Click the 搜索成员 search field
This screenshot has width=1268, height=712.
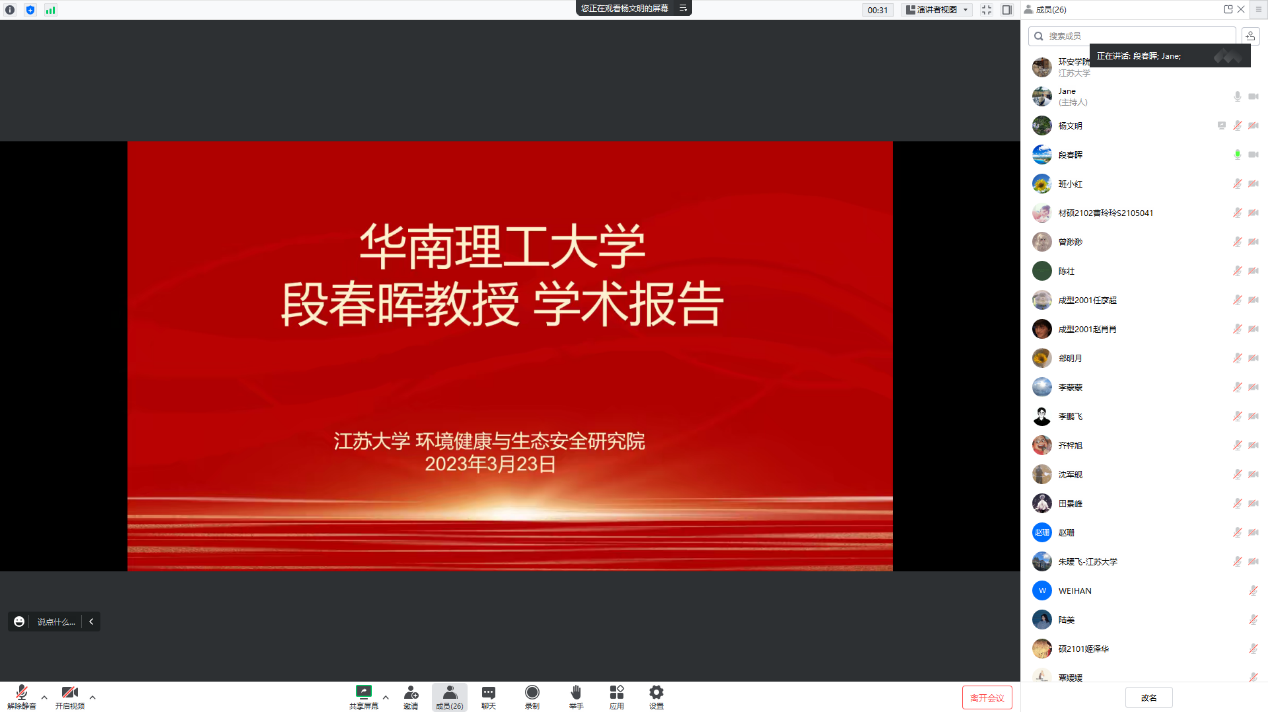(x=1133, y=36)
